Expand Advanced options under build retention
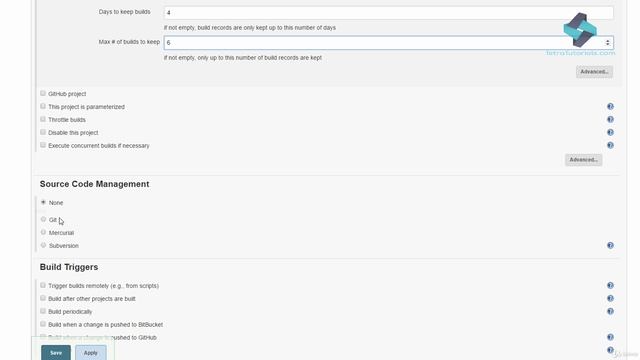The height and width of the screenshot is (360, 640). click(x=594, y=72)
